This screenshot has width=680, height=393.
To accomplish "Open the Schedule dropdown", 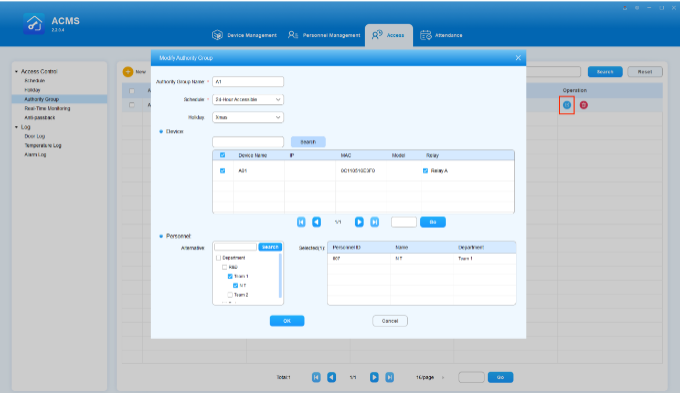I will [x=248, y=99].
